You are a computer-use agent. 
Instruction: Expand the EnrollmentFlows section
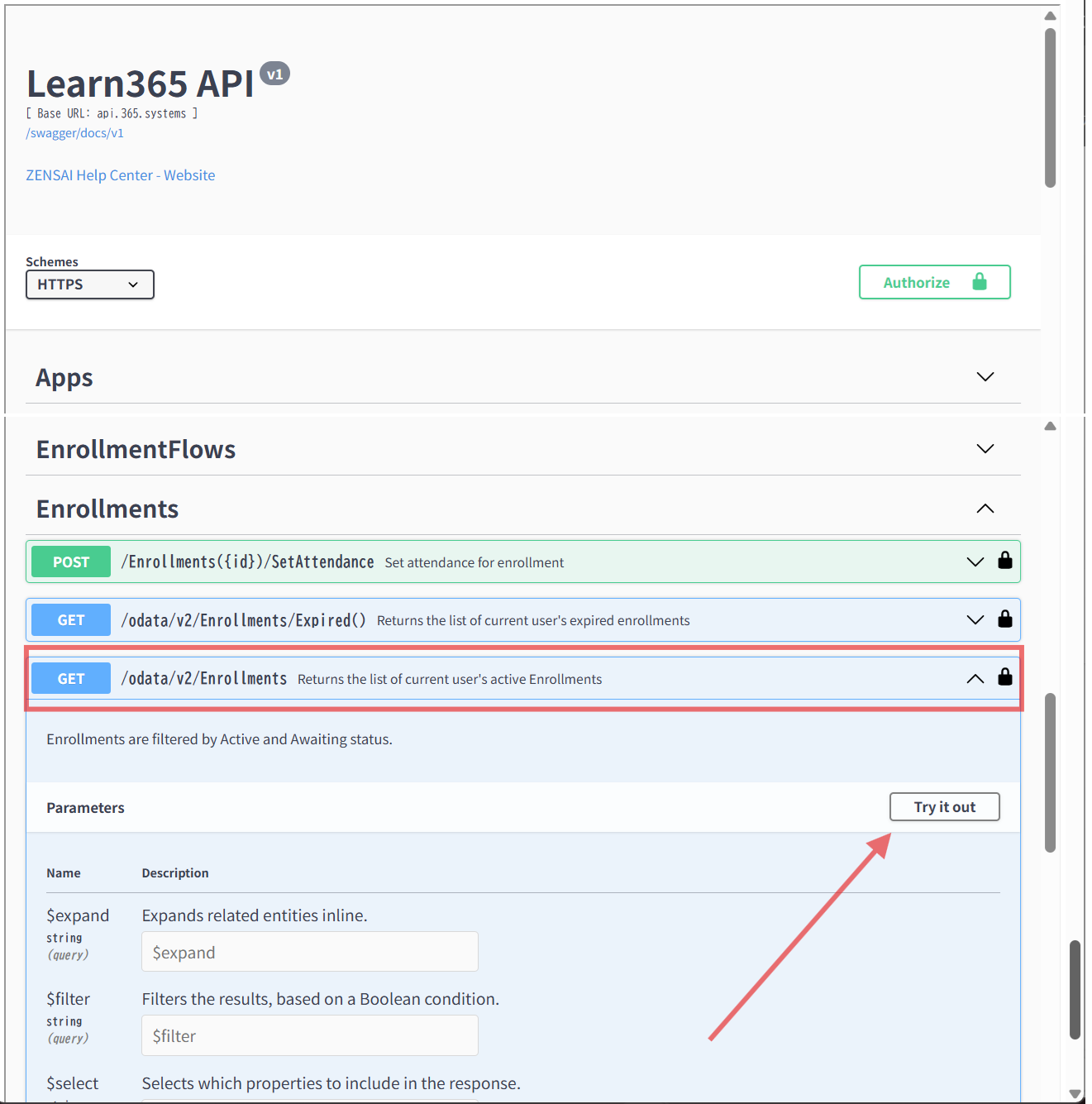[x=985, y=449]
